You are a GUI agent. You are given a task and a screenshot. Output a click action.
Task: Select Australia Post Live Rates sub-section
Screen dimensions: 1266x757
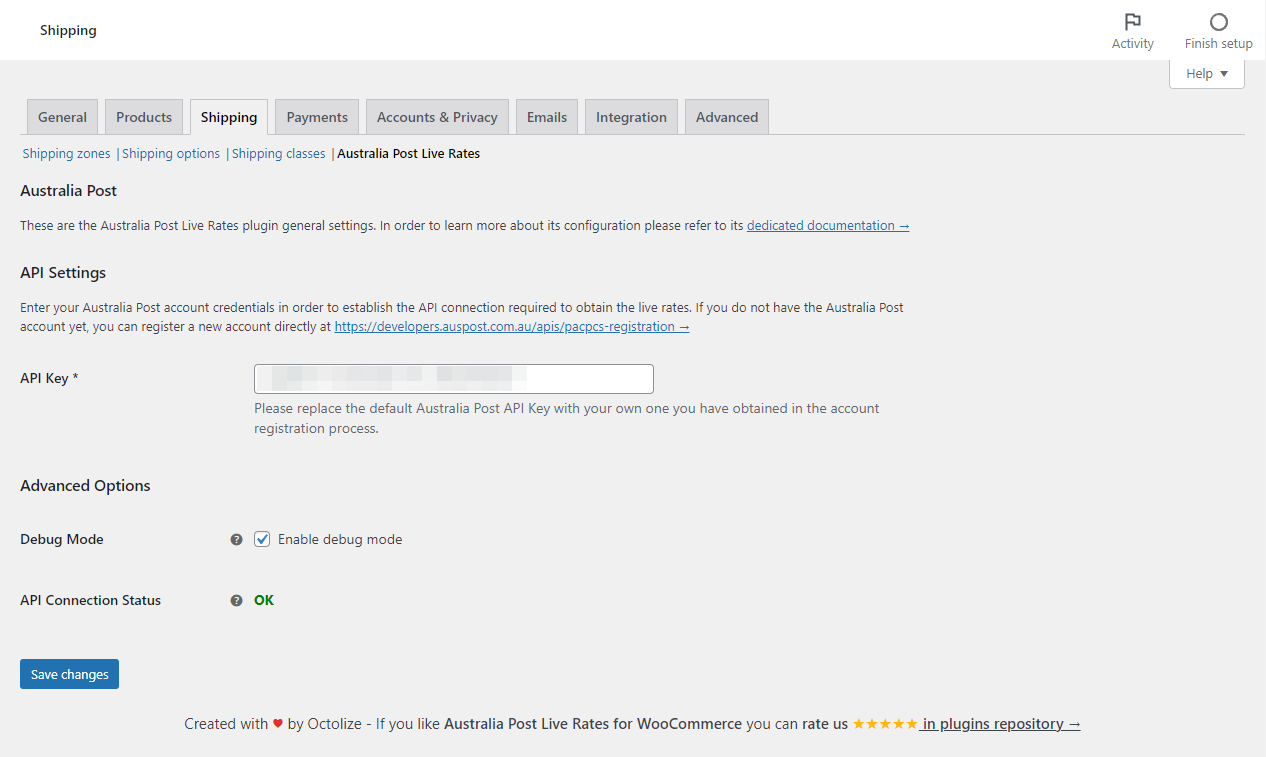(409, 153)
